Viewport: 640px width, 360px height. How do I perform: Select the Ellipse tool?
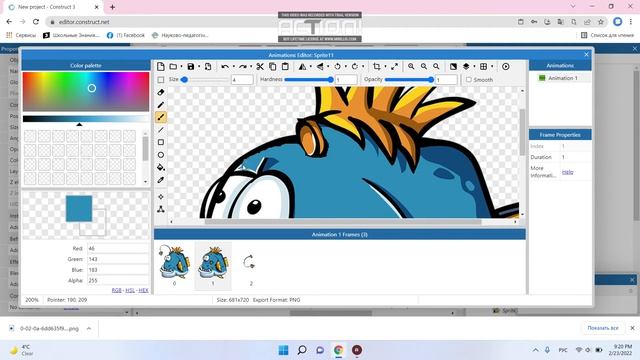[x=161, y=155]
